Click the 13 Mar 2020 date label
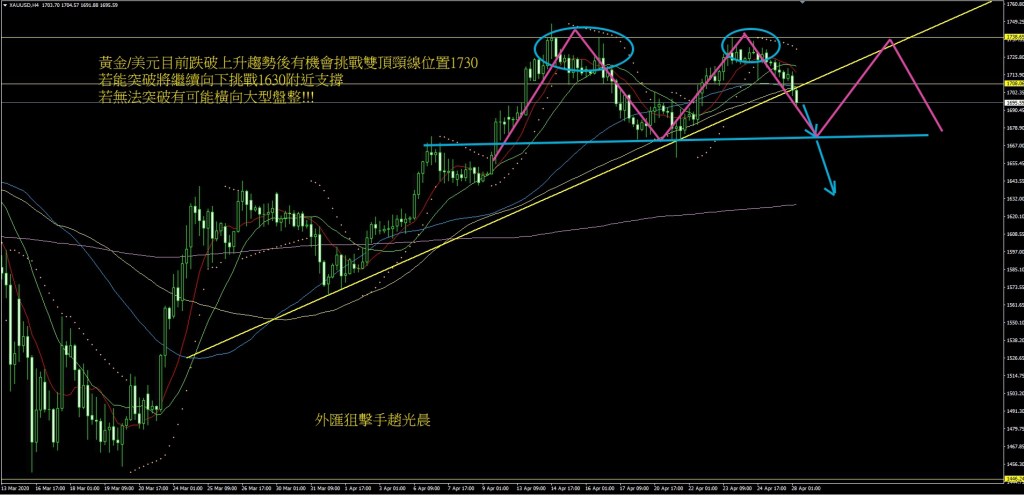Image resolution: width=1024 pixels, height=495 pixels. point(20,489)
